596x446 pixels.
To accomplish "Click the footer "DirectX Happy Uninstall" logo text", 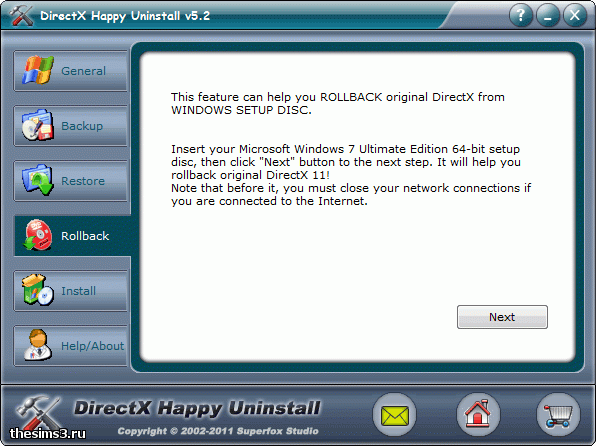I will pyautogui.click(x=197, y=408).
